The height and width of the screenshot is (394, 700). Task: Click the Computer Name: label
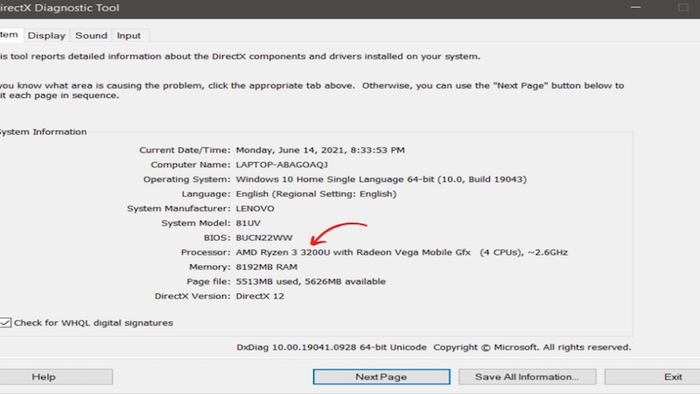click(x=191, y=165)
